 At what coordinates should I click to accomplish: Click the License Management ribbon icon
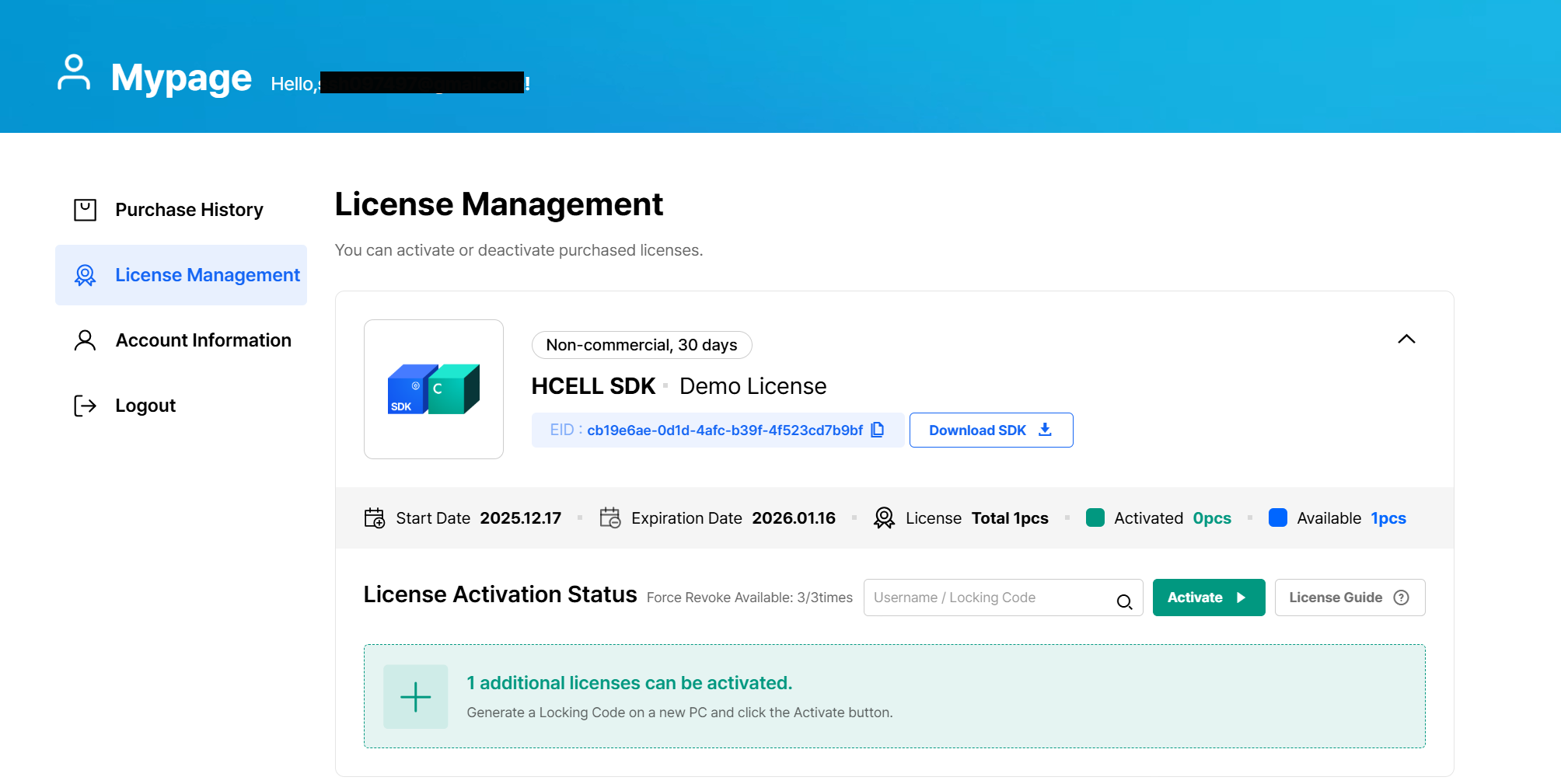coord(84,274)
